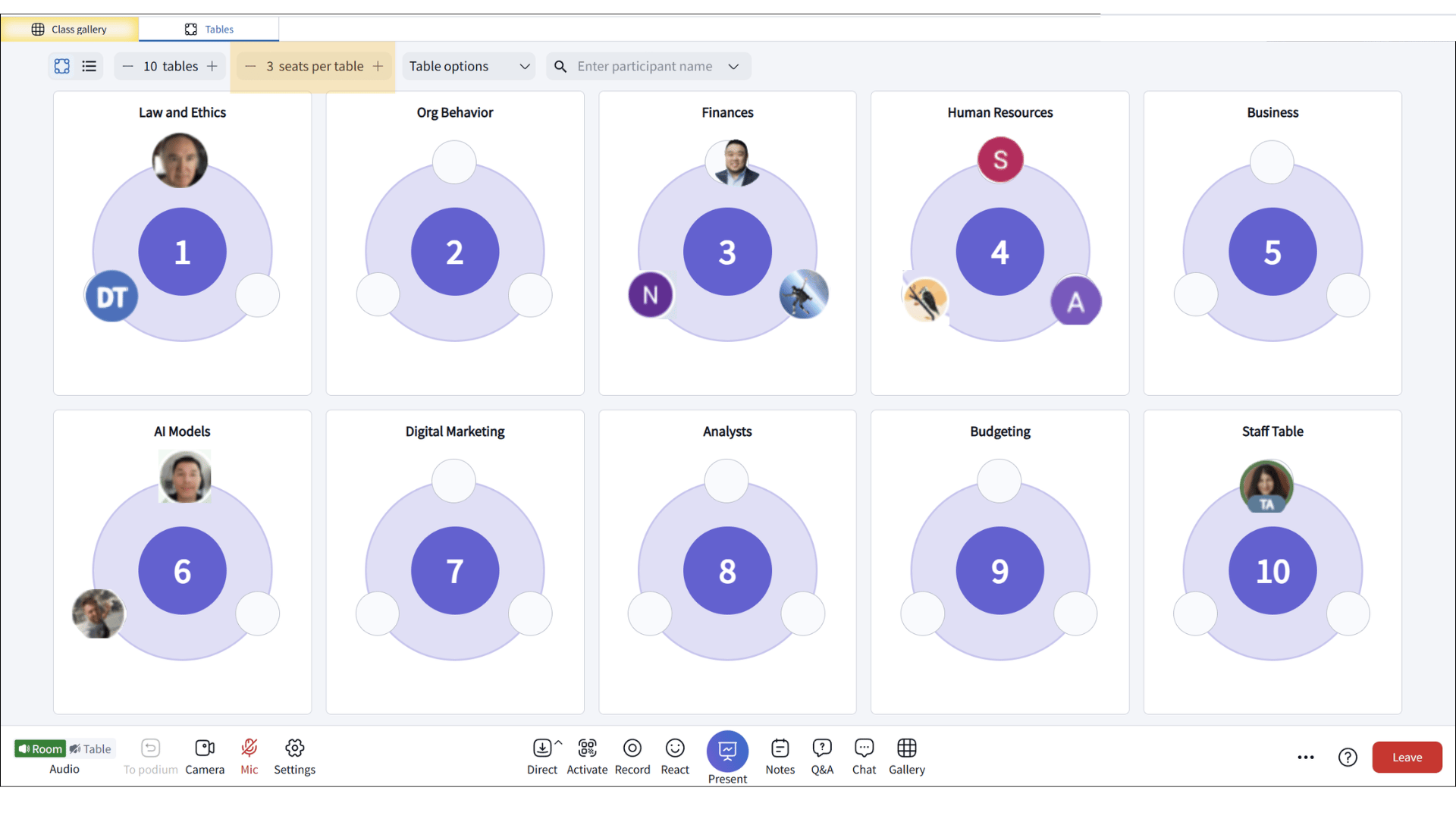
Task: Switch to the list view icon
Action: point(89,66)
